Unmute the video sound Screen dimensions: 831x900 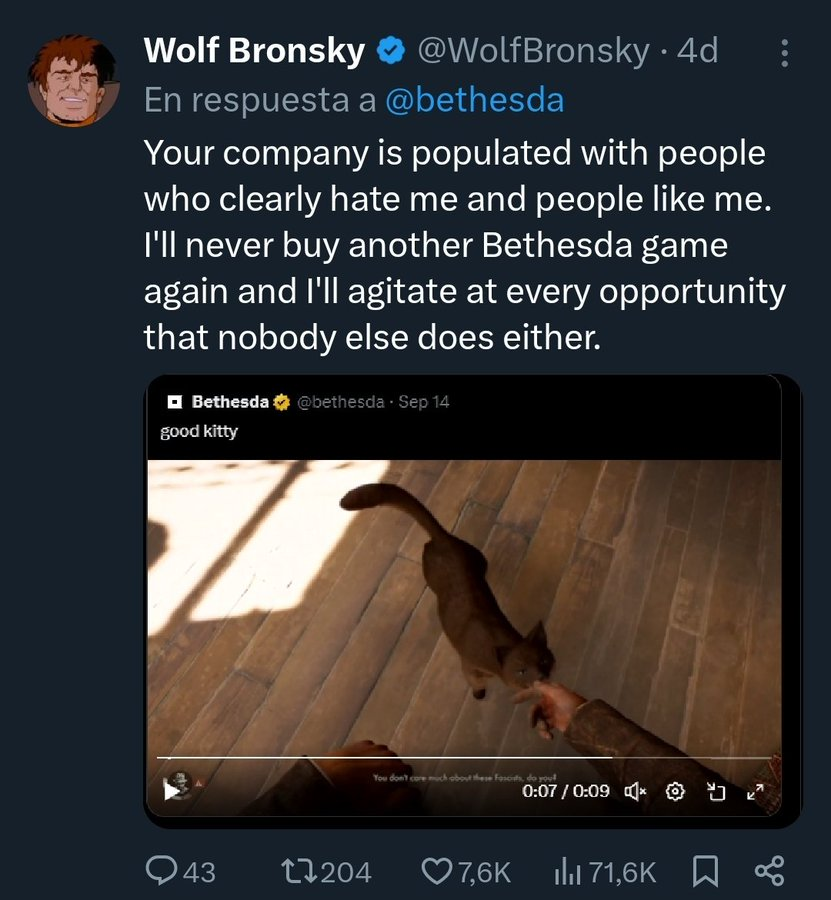click(636, 792)
